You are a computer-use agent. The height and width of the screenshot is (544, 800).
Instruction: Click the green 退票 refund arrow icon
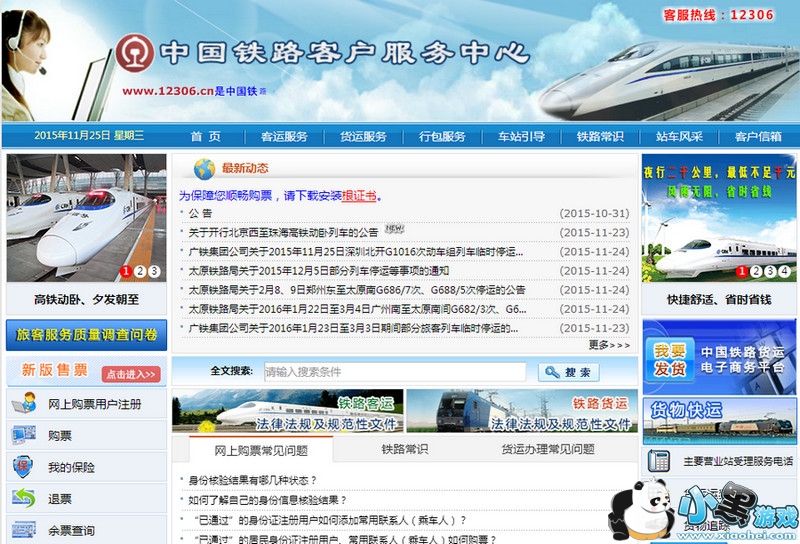[x=24, y=498]
